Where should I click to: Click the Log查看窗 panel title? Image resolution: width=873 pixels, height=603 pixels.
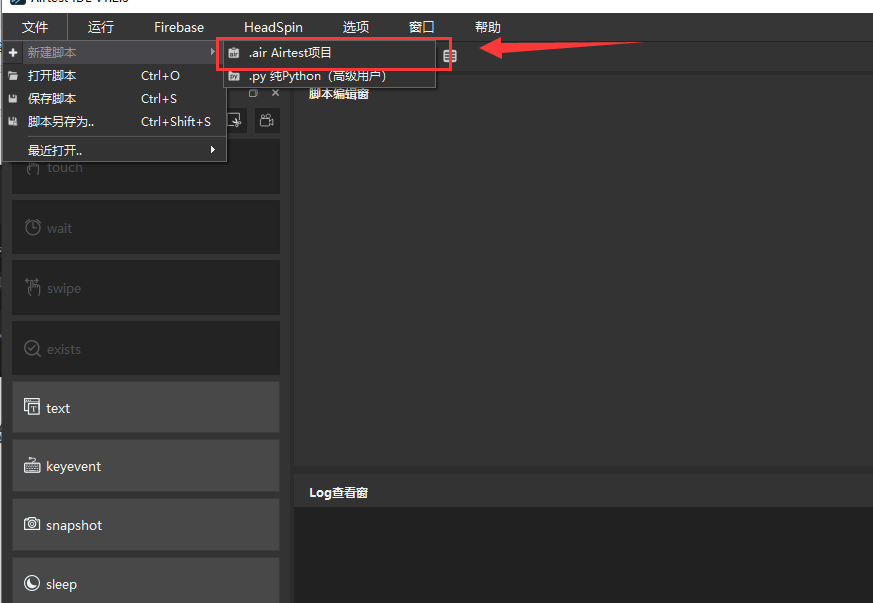point(339,493)
